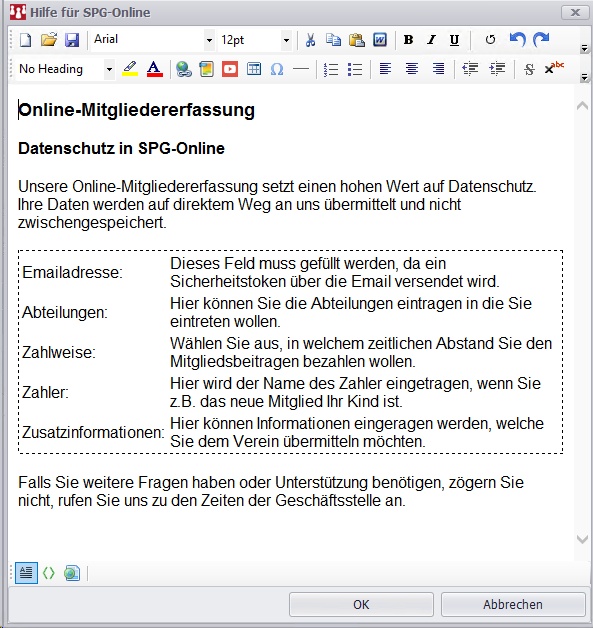This screenshot has height=628, width=593.
Task: Redo the last action
Action: click(x=541, y=40)
